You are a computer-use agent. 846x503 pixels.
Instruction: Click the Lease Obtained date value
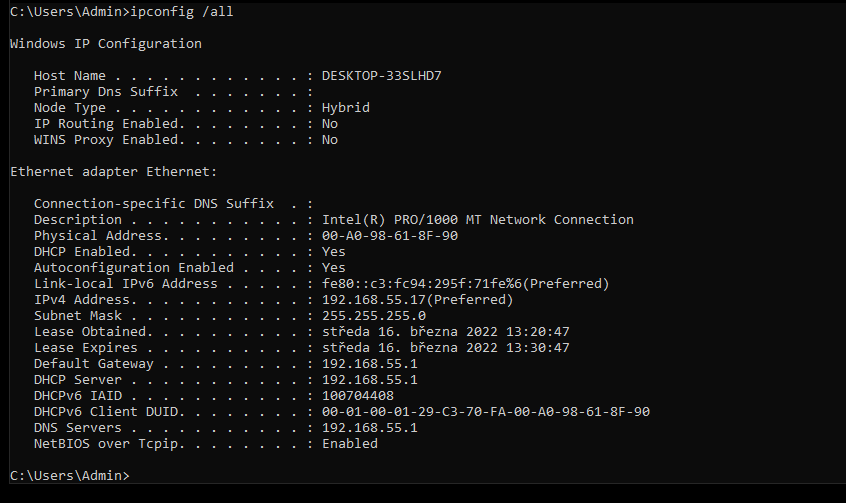[445, 331]
